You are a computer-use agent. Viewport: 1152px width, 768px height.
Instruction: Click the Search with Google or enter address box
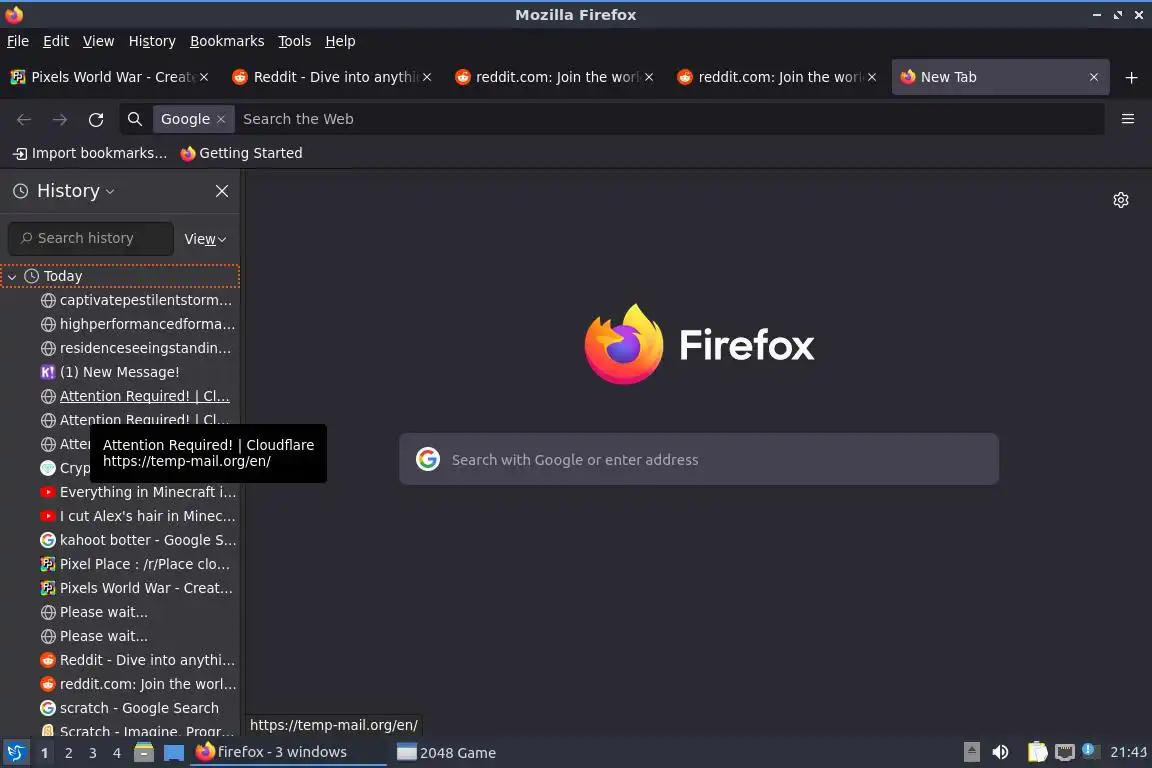(699, 459)
